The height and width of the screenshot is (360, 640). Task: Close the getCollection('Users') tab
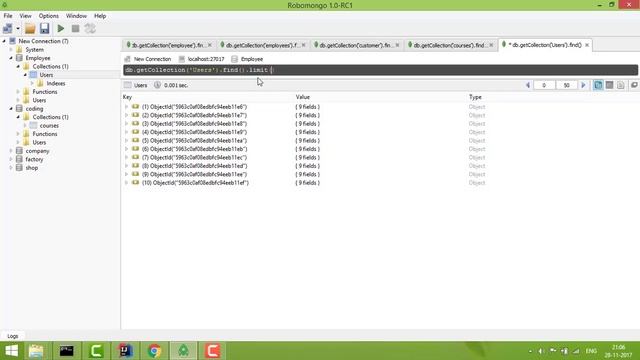(x=587, y=45)
